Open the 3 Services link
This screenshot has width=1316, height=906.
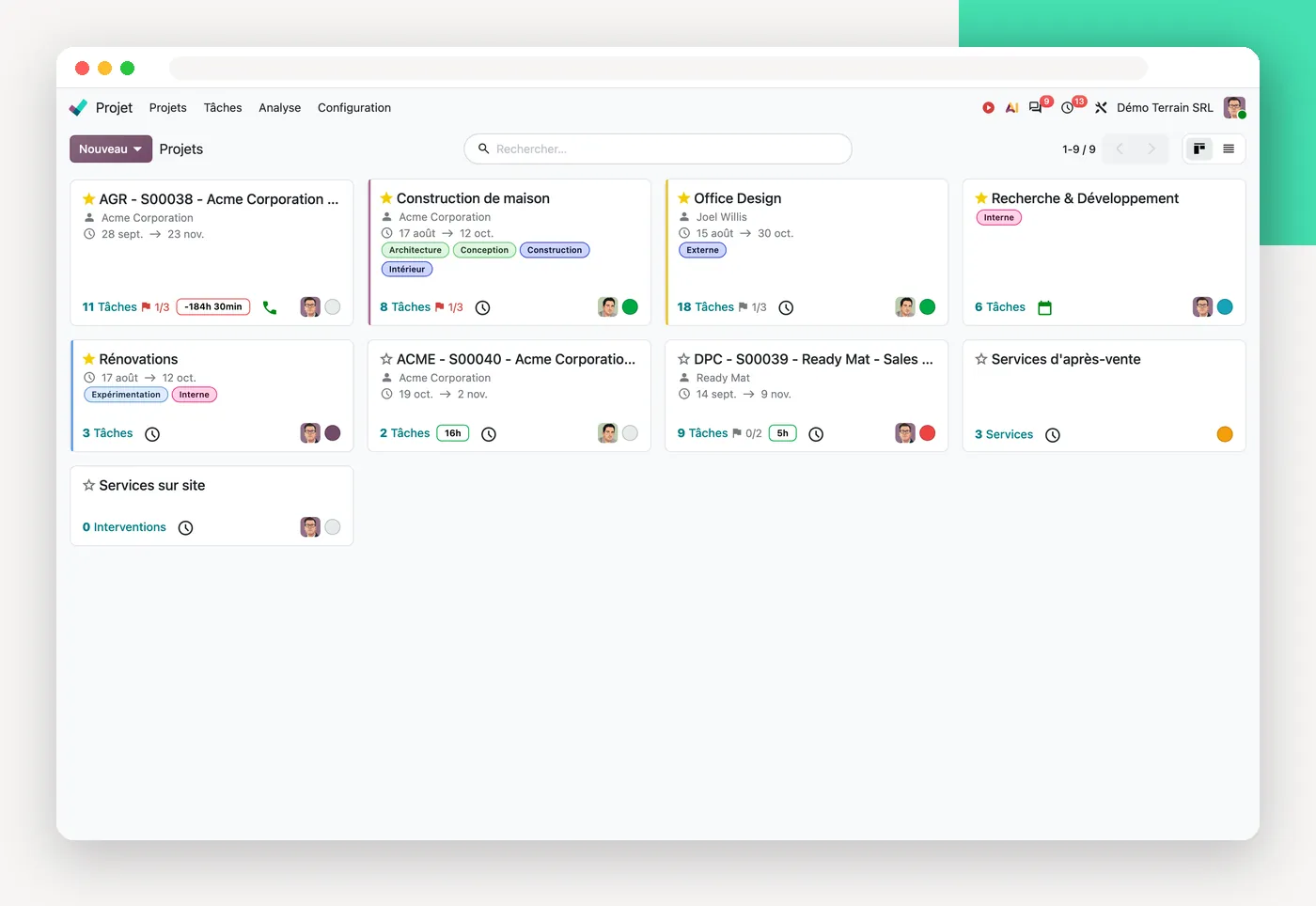(1004, 434)
